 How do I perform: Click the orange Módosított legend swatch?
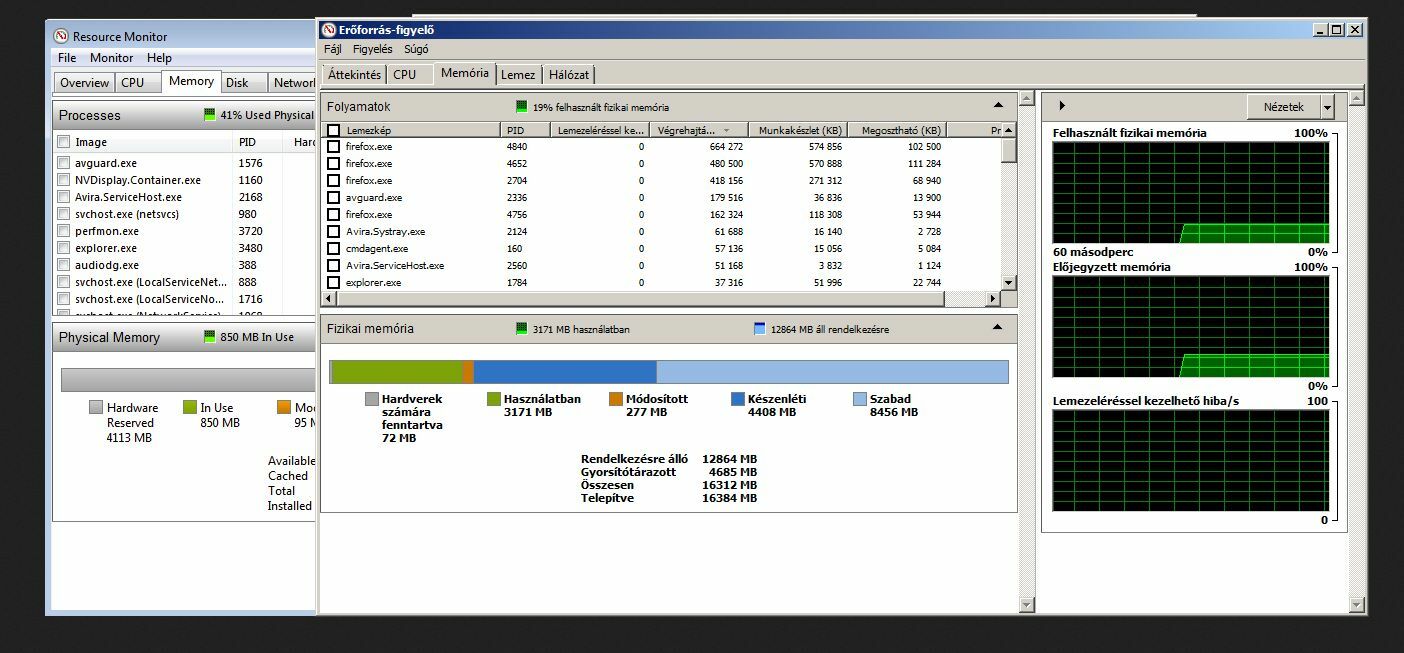click(616, 399)
